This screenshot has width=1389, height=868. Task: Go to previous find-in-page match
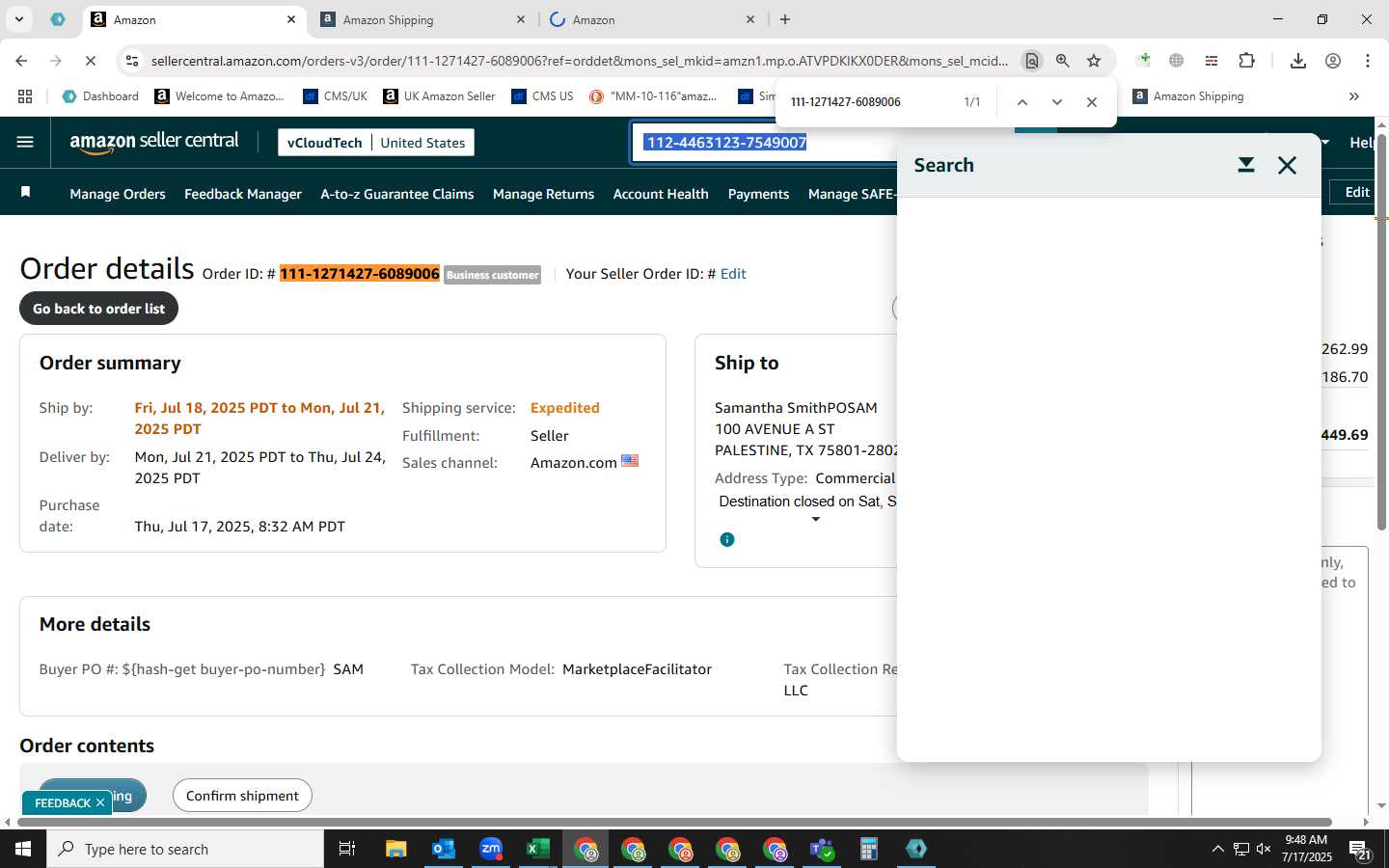coord(1022,101)
